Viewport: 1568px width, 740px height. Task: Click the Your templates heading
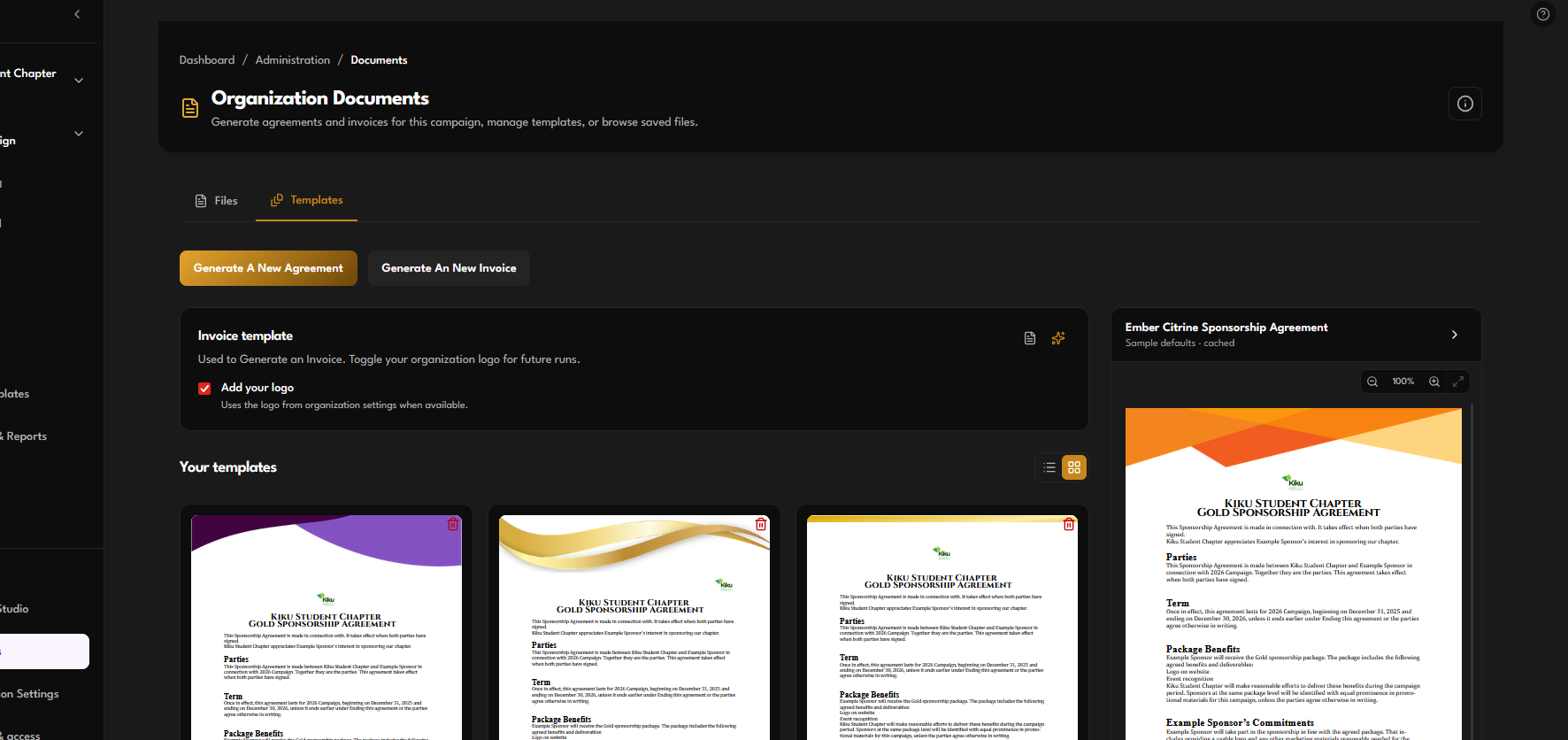pyautogui.click(x=228, y=467)
